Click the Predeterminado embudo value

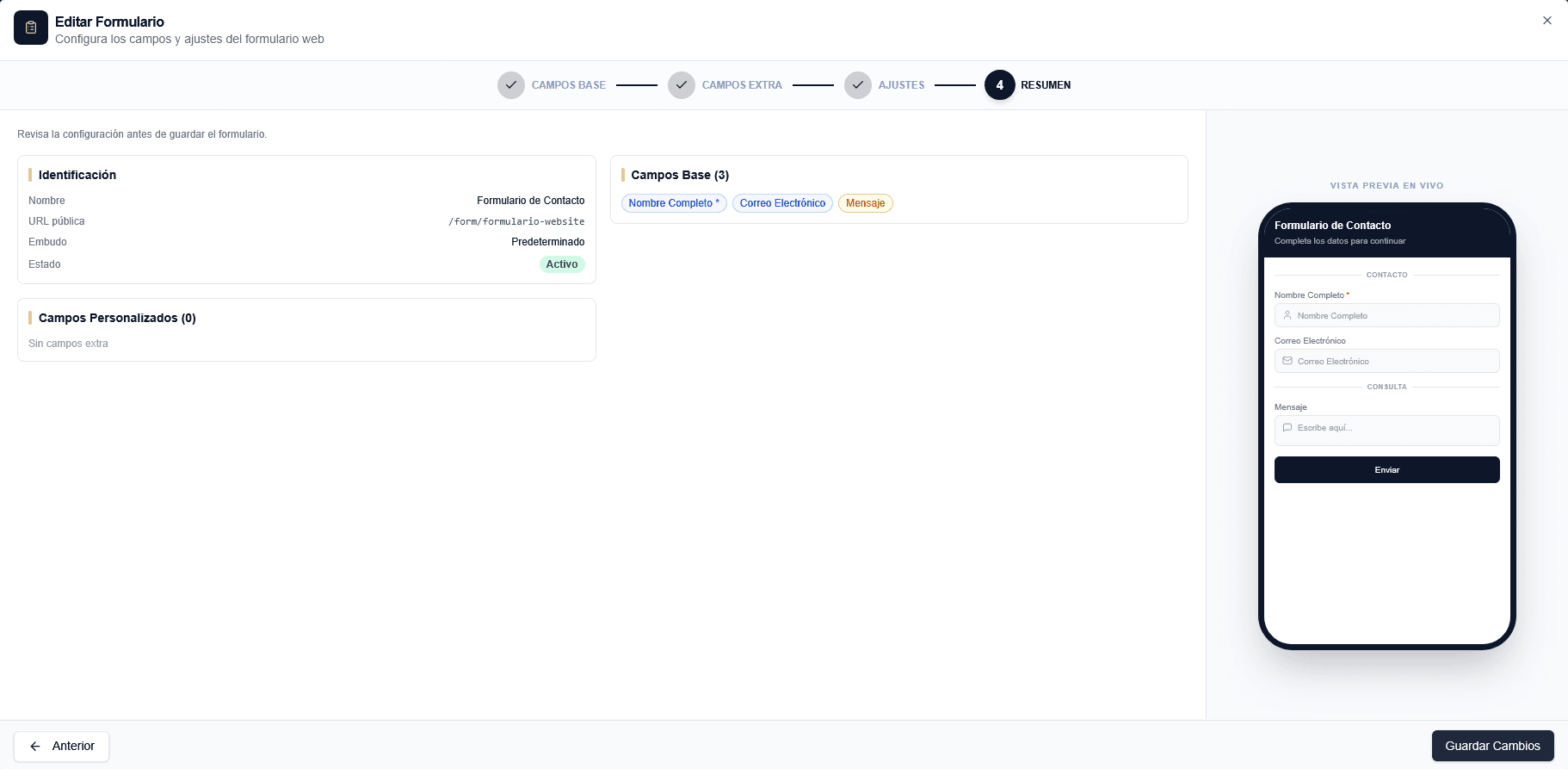pos(548,242)
